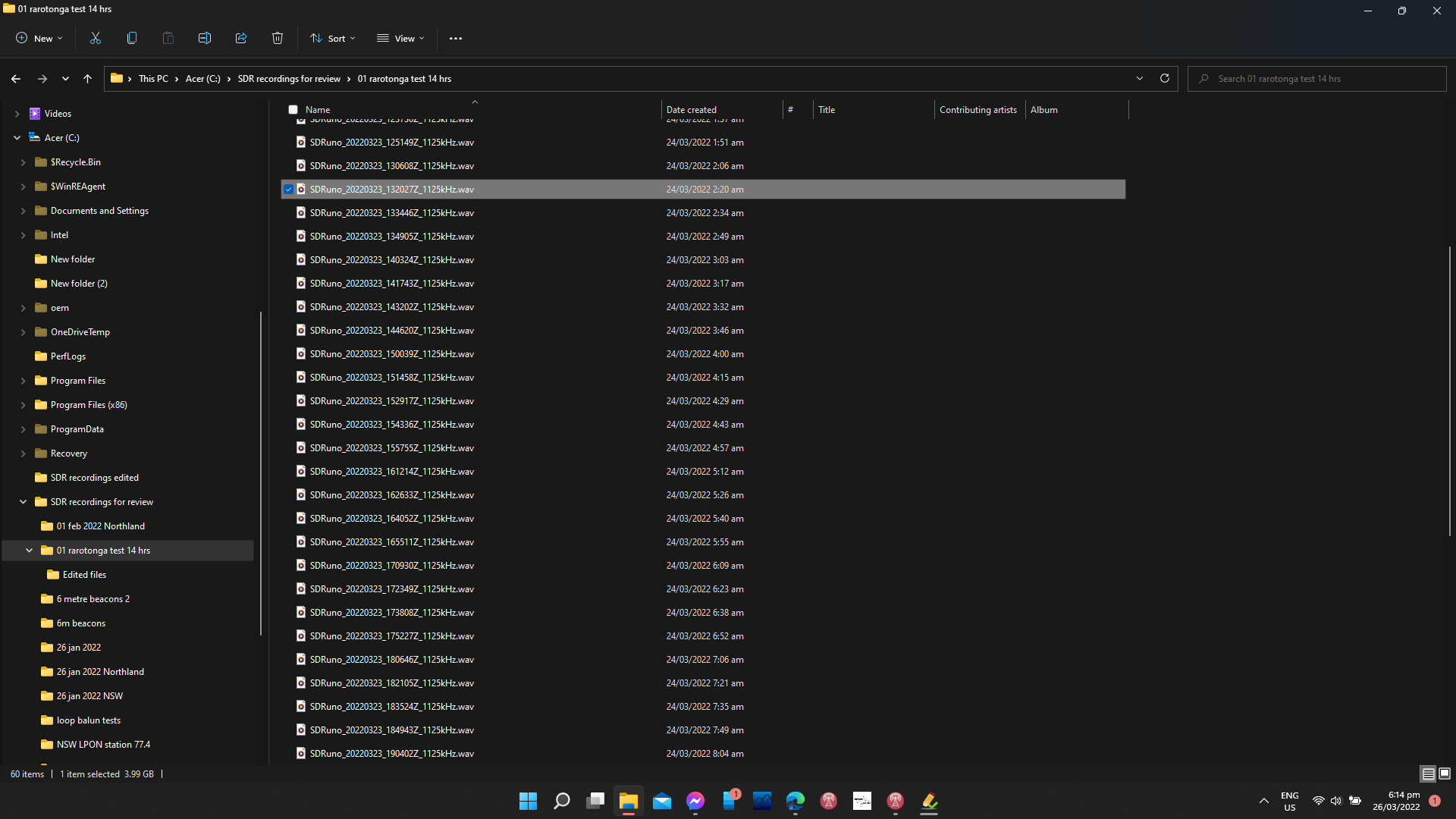Toggle the select-all checkbox in Name header
The image size is (1456, 819).
coord(293,110)
